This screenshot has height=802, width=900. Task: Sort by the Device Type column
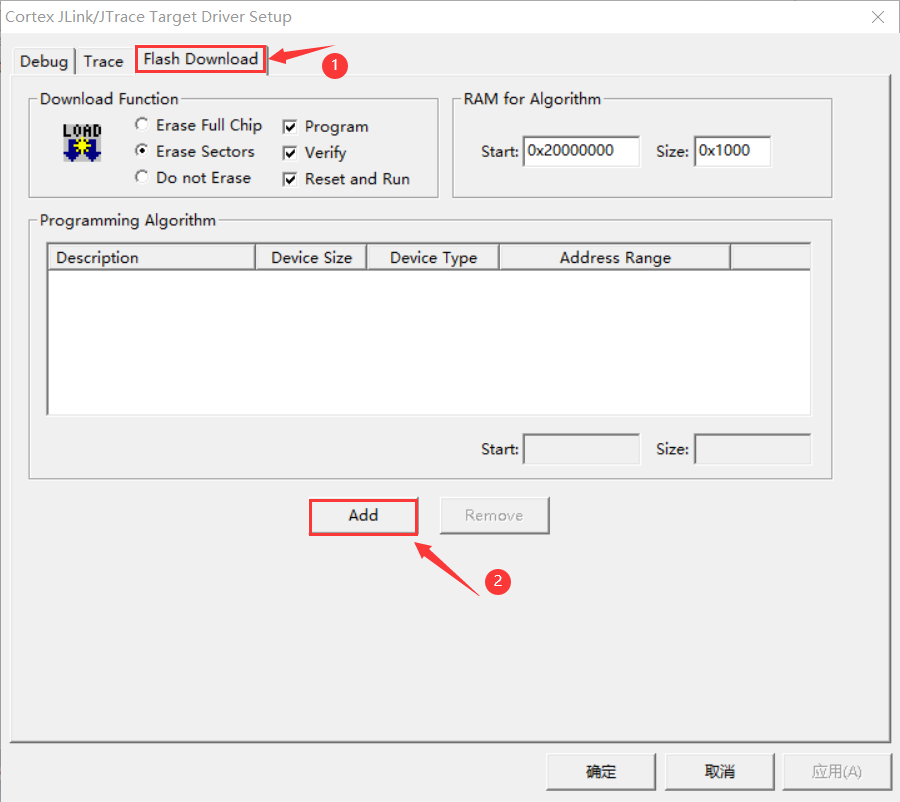point(432,257)
